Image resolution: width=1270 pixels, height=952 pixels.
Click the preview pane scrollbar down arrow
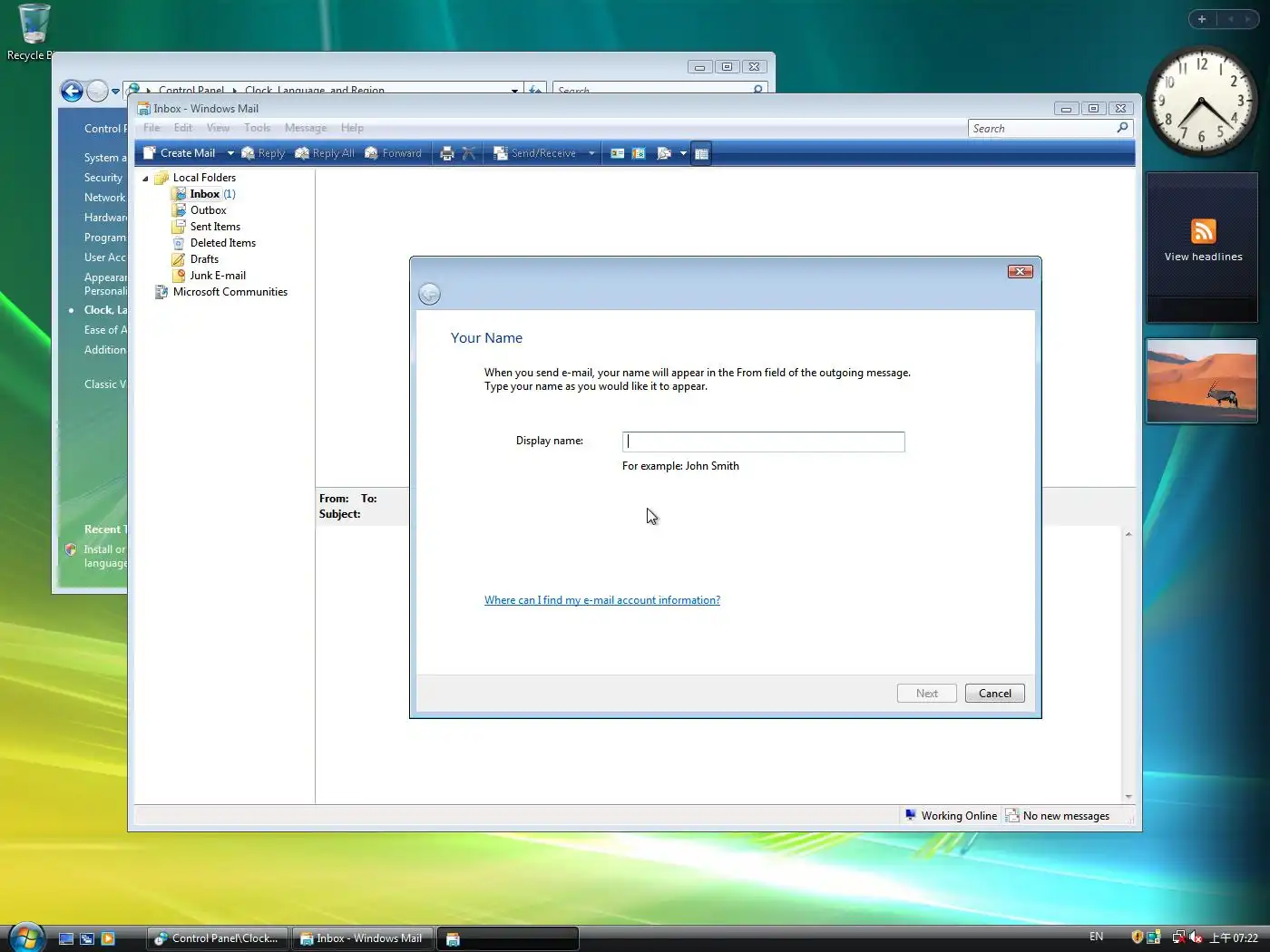[1128, 796]
